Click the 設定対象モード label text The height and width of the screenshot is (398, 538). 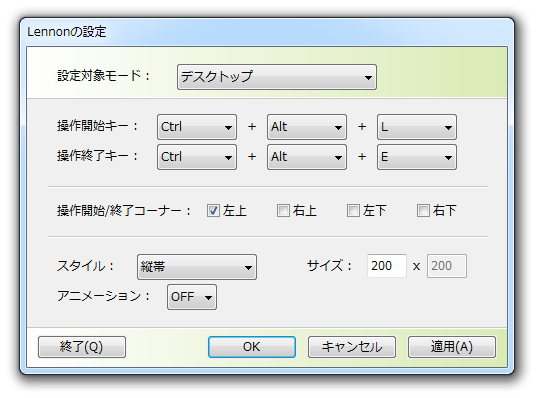click(104, 76)
